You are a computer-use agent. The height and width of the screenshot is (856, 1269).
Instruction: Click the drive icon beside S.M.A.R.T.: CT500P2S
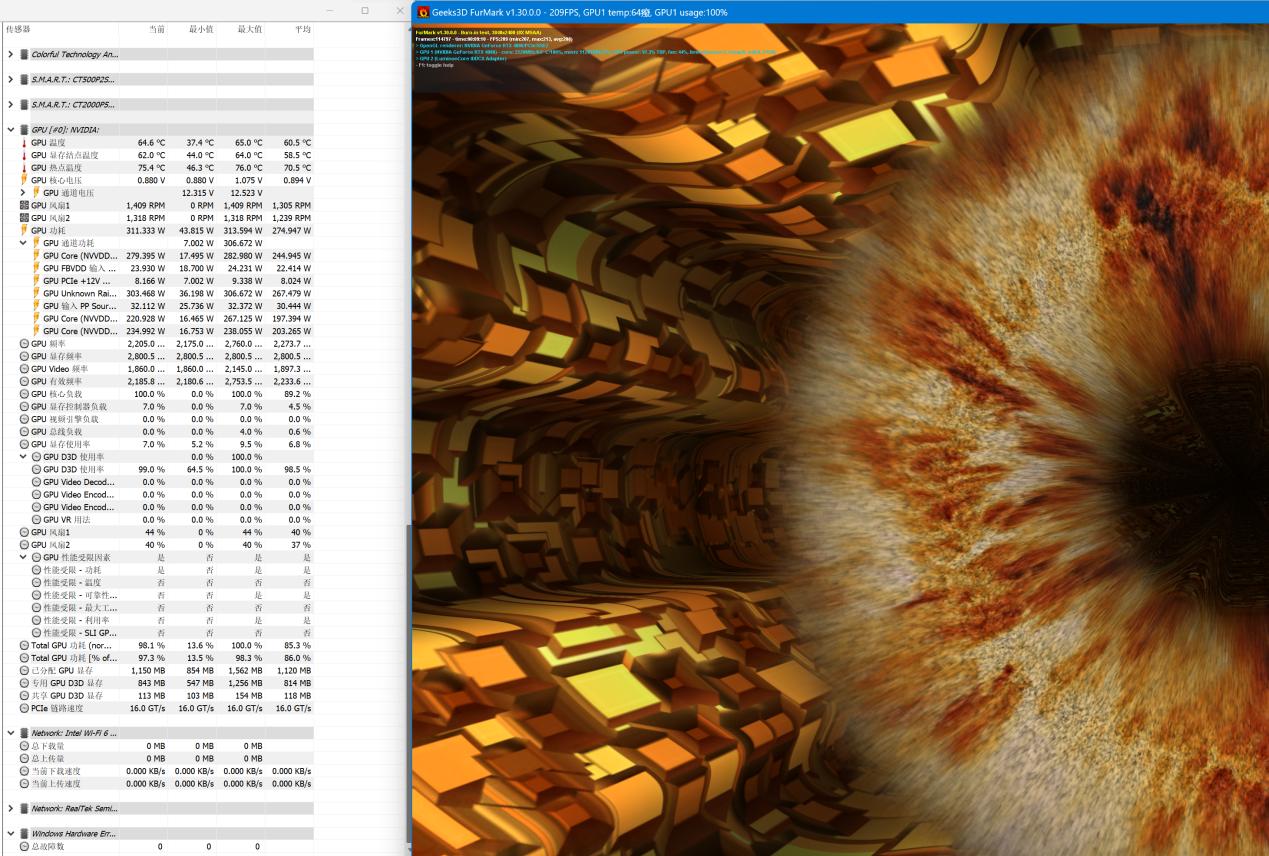pos(24,79)
